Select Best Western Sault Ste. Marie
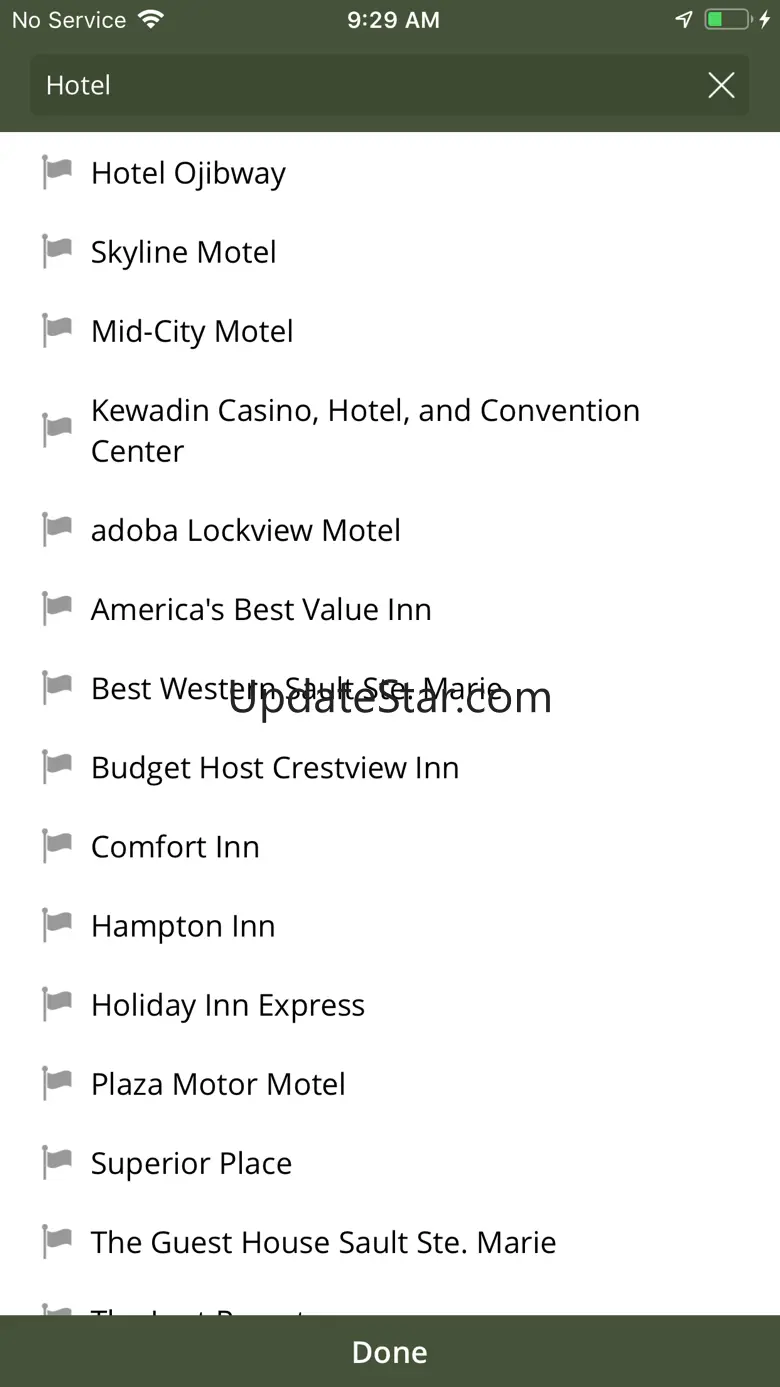Screen dimensions: 780x1387 (x=390, y=688)
